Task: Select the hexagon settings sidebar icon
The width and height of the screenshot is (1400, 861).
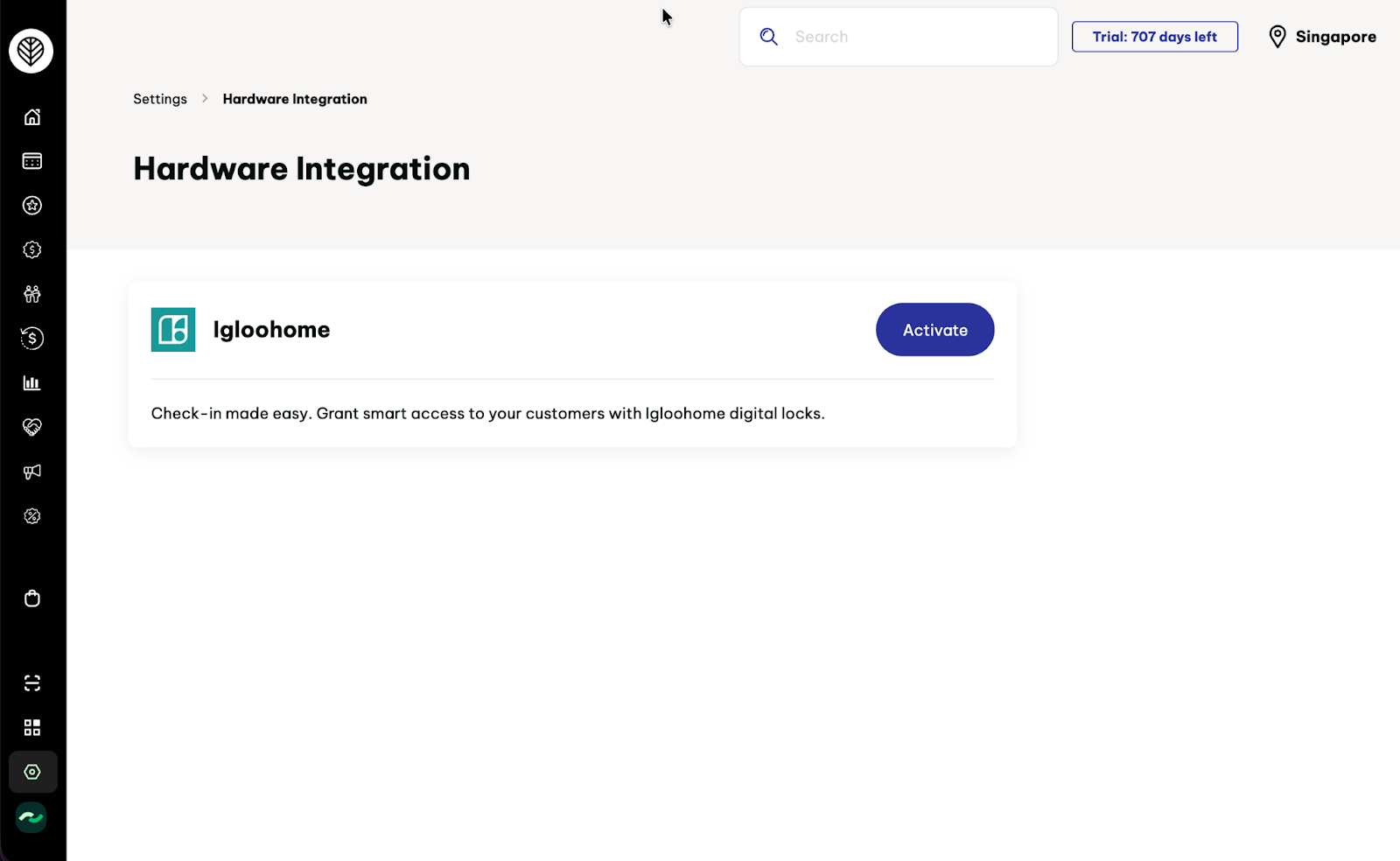Action: coord(32,772)
